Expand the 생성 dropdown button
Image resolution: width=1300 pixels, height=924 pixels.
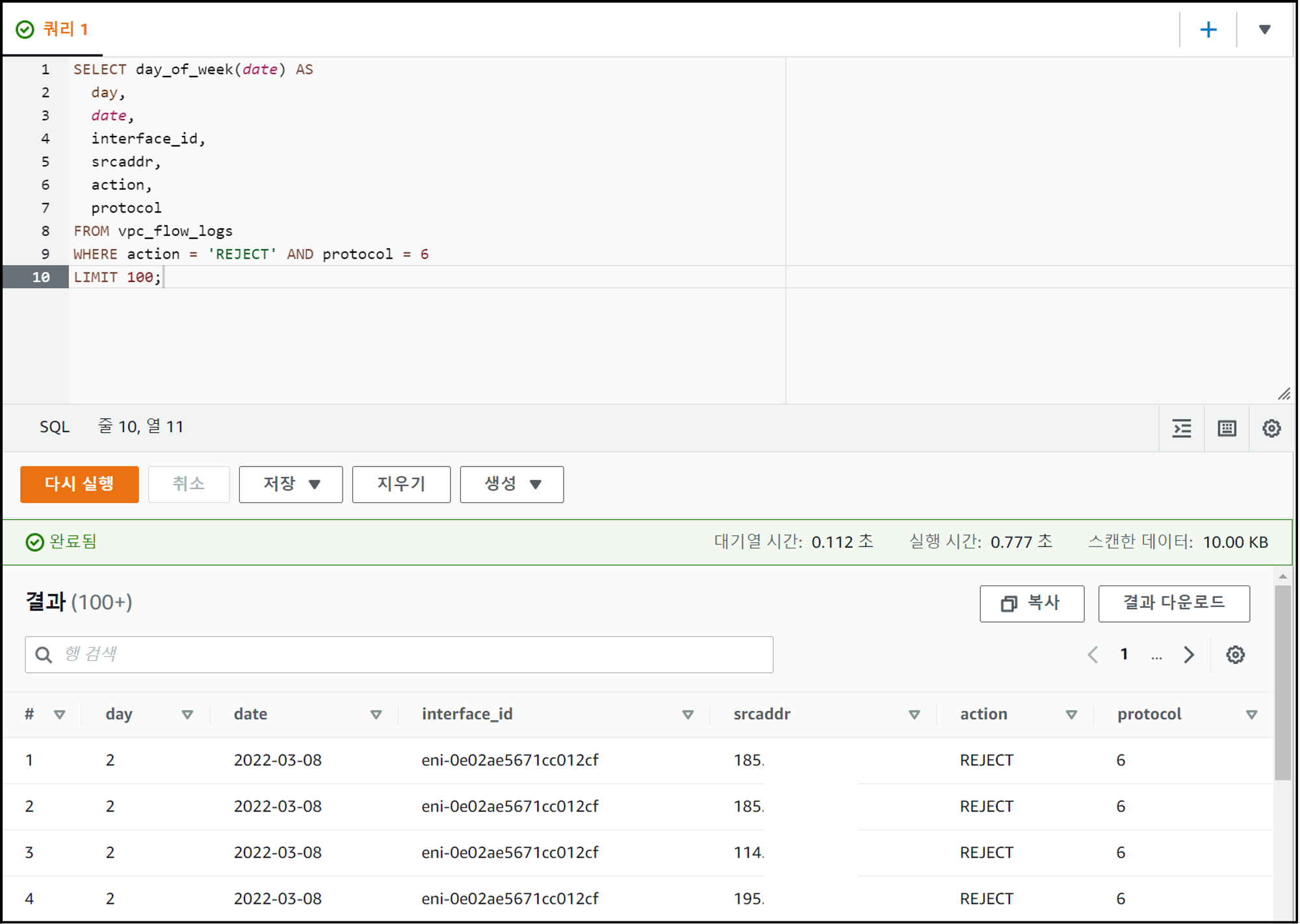[x=512, y=484]
